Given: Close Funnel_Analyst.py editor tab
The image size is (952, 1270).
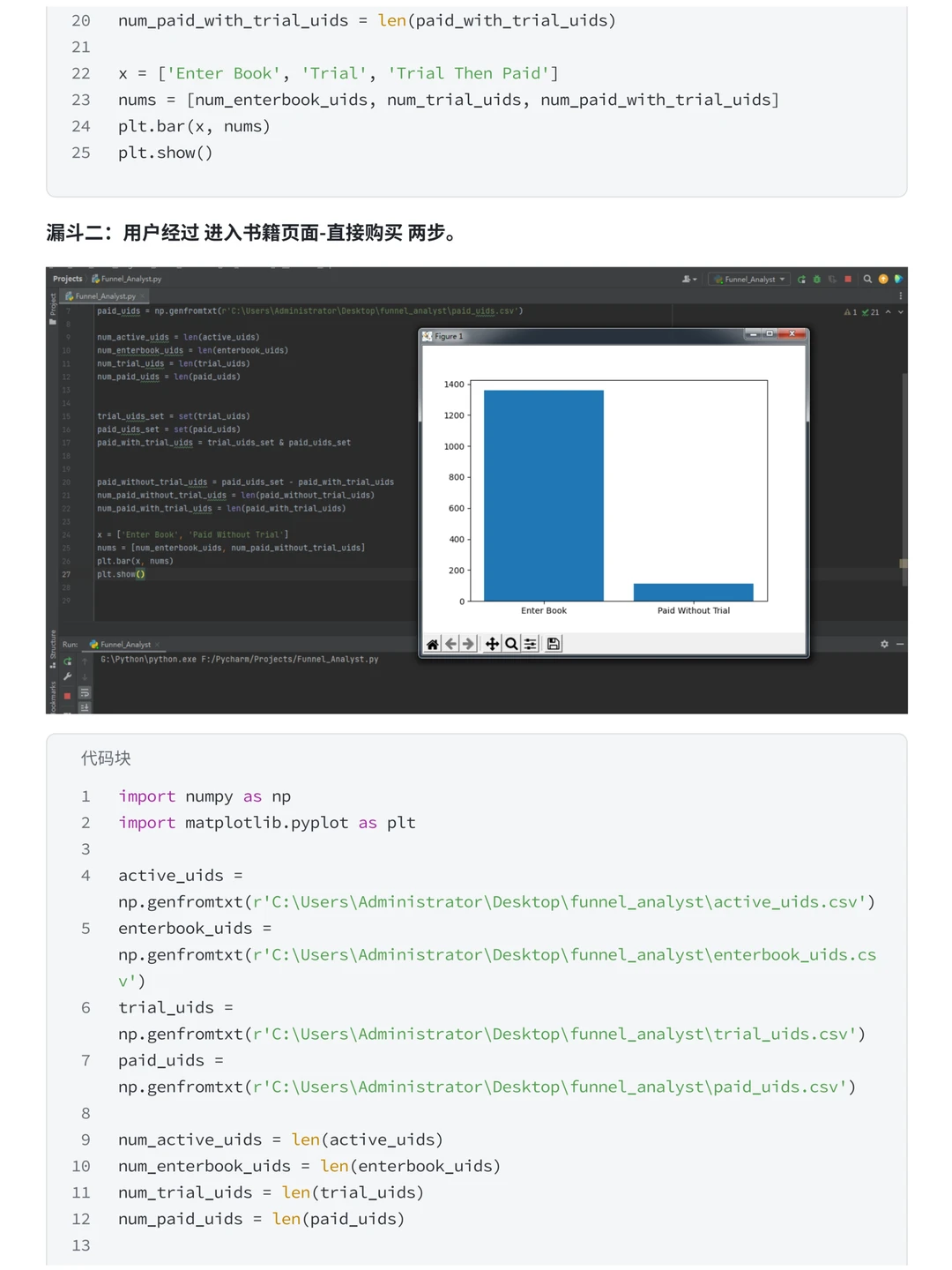Looking at the screenshot, I should (144, 296).
